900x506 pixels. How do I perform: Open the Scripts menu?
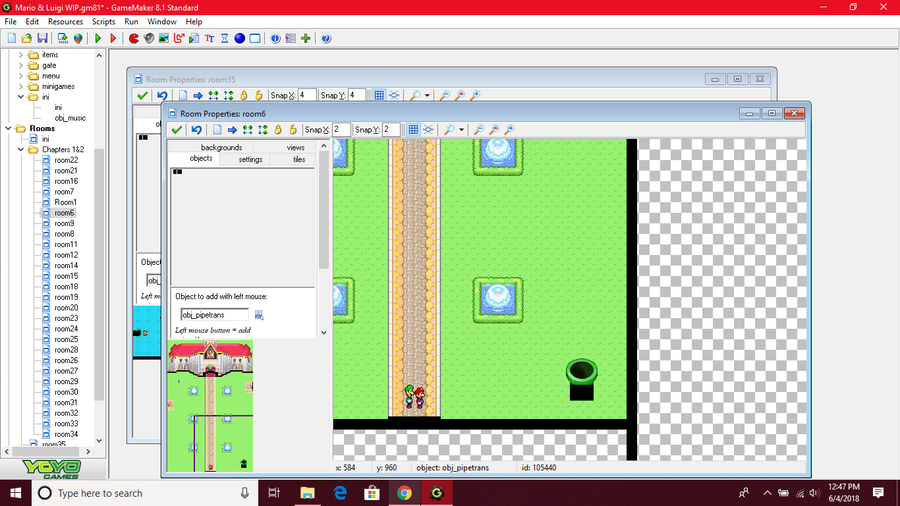(x=103, y=21)
